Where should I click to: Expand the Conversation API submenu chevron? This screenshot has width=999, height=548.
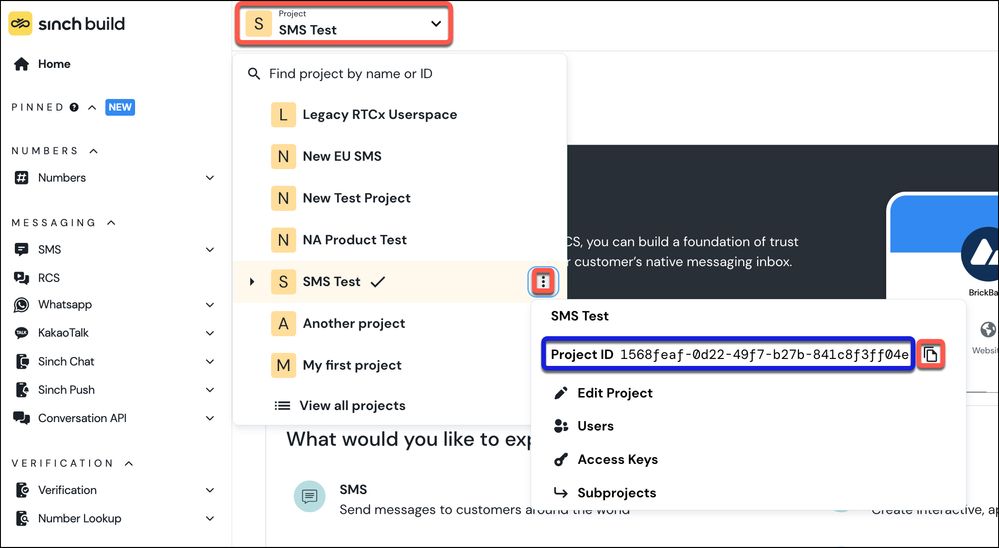coord(210,418)
